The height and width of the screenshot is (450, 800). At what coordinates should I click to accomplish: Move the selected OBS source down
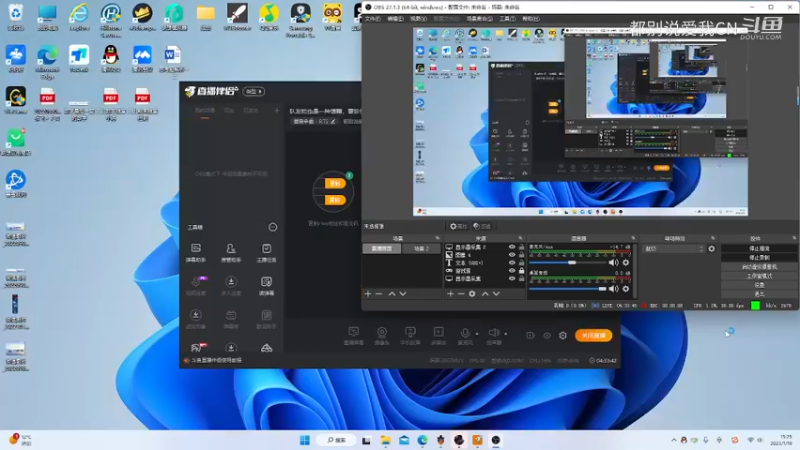tap(496, 294)
